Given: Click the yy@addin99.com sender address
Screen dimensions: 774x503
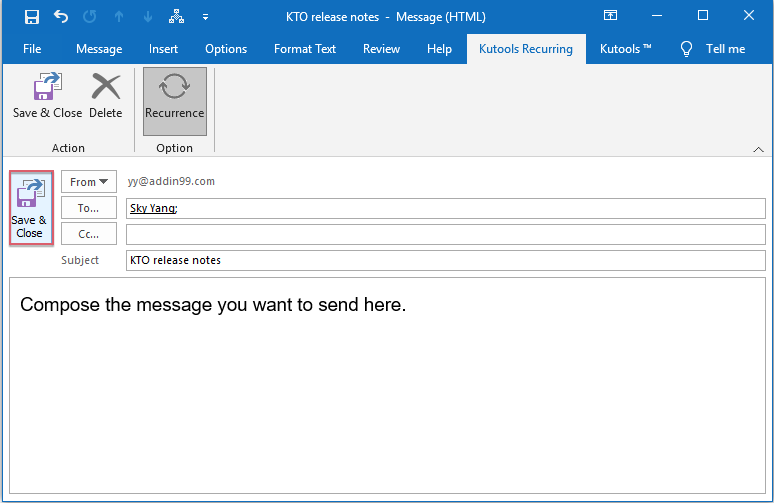Looking at the screenshot, I should click(x=171, y=181).
